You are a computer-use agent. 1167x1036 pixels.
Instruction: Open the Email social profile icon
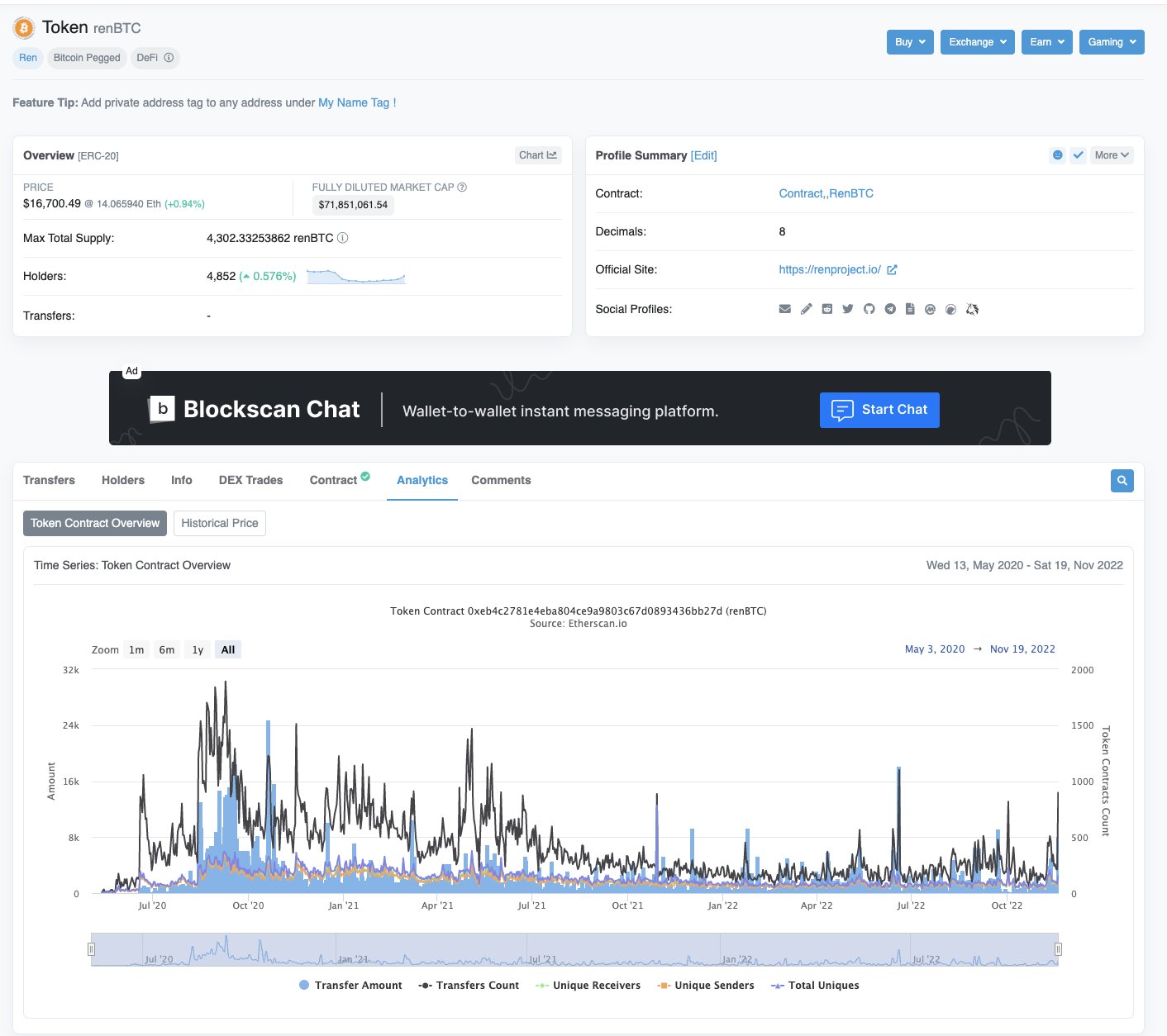tap(785, 309)
